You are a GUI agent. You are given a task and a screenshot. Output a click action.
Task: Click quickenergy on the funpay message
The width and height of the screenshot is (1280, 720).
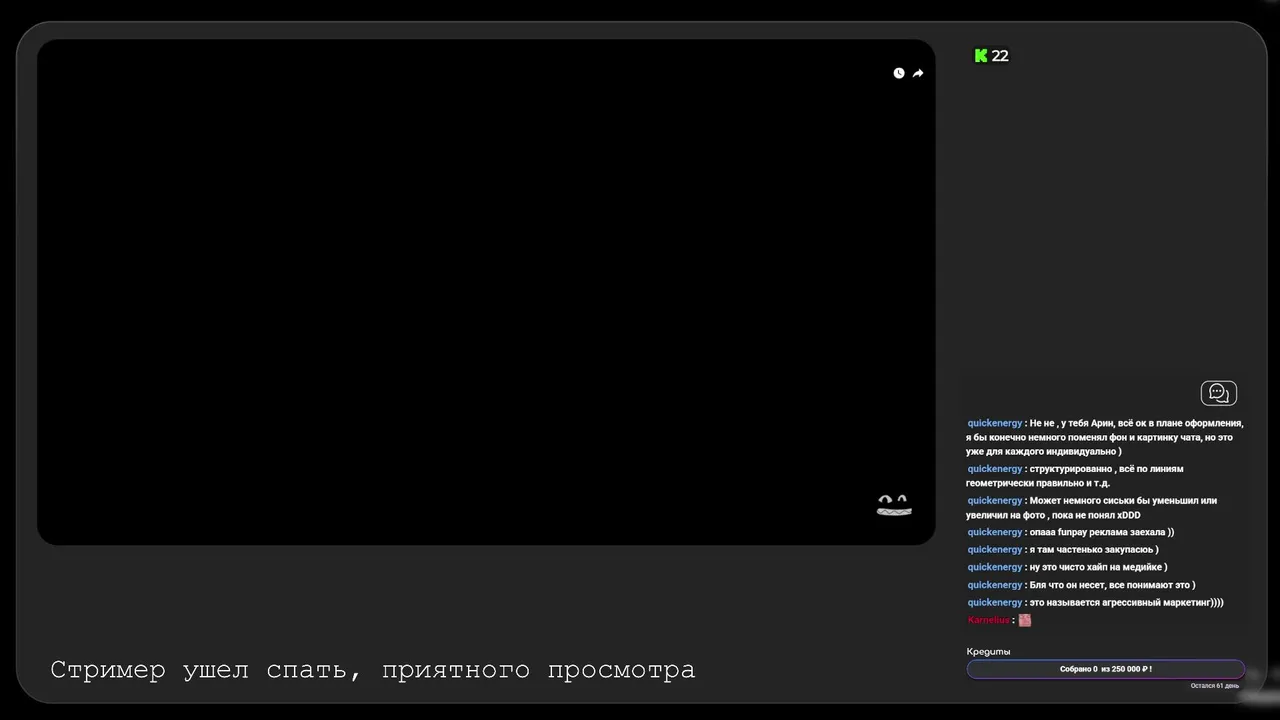point(994,532)
